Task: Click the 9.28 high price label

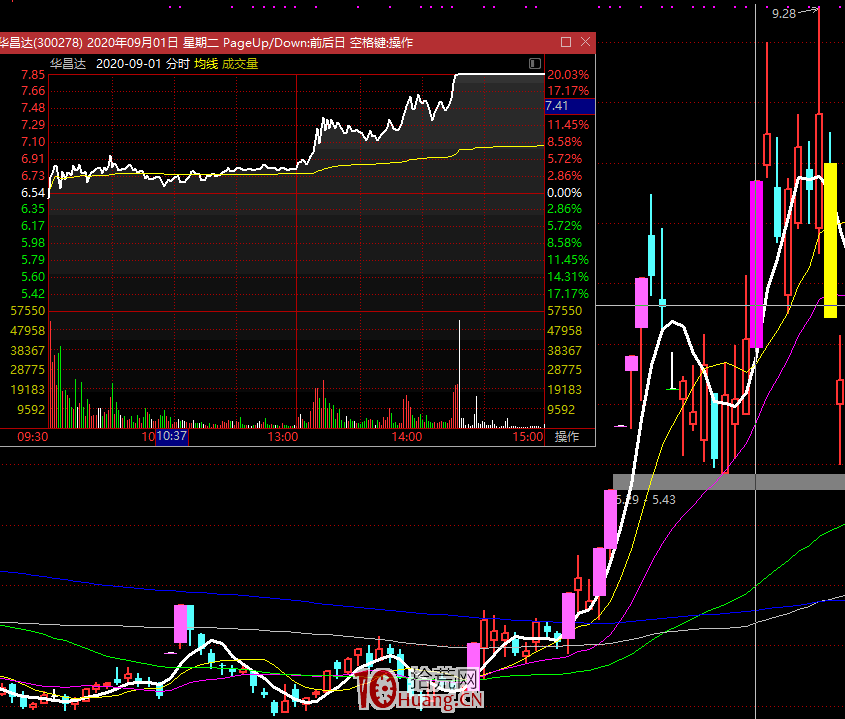Action: coord(784,13)
